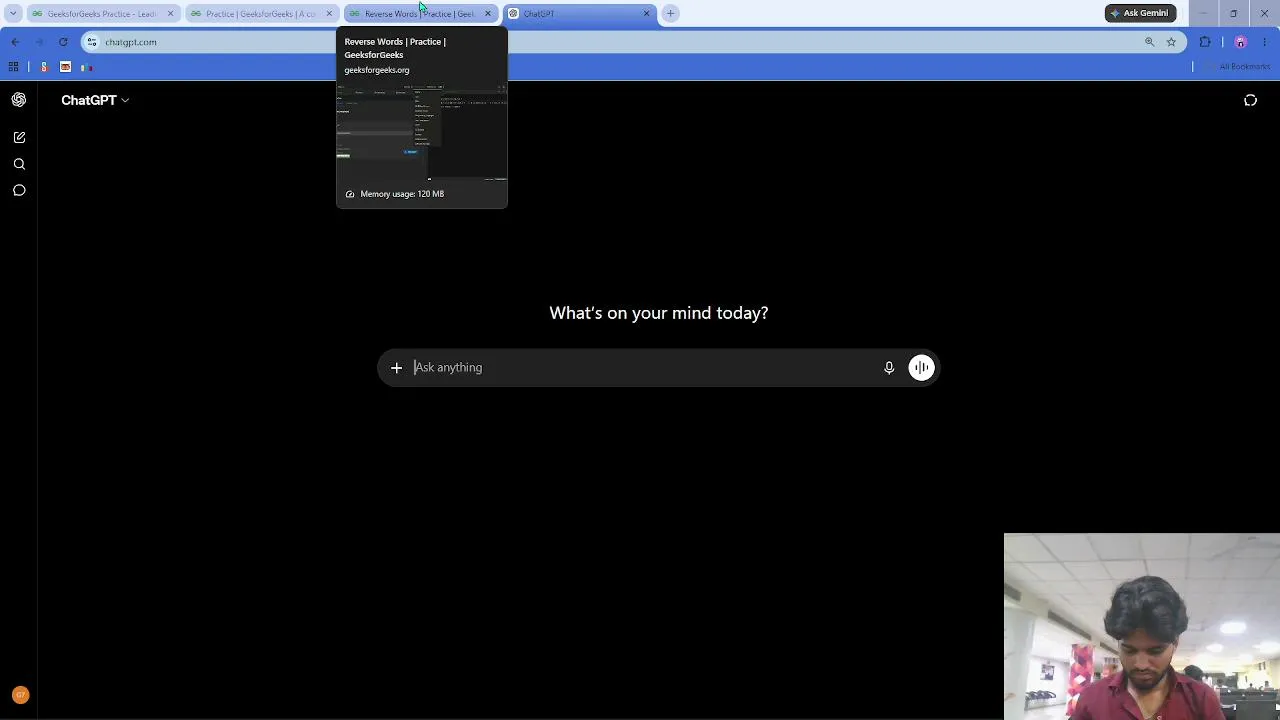Open the ChatGPT logo sidebar toggle
1280x720 pixels.
click(19, 100)
